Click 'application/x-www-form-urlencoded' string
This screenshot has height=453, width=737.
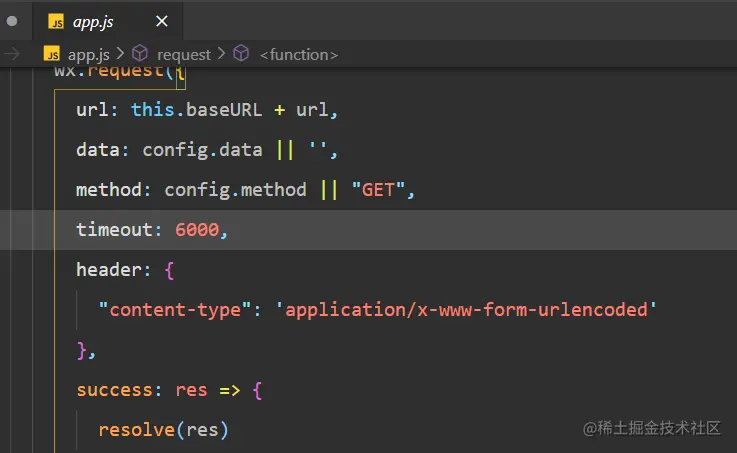(466, 310)
